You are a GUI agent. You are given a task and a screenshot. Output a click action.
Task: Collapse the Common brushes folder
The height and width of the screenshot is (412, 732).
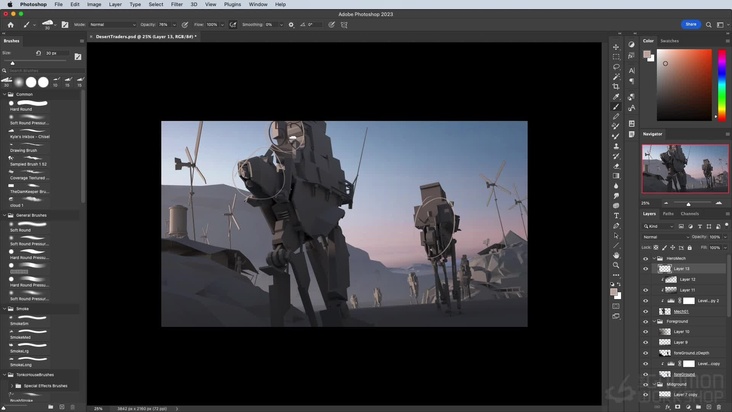(x=5, y=94)
